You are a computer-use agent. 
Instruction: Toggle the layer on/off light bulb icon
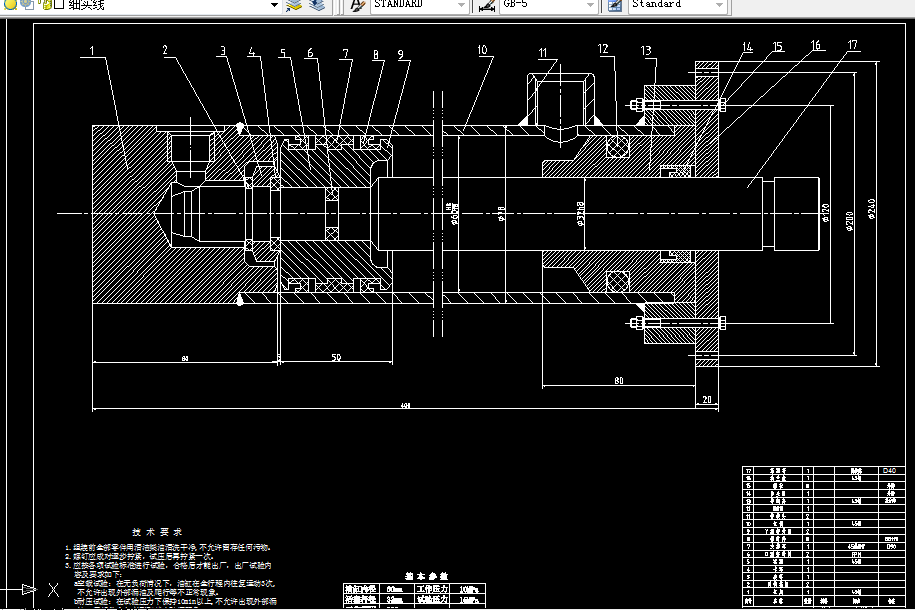click(11, 4)
